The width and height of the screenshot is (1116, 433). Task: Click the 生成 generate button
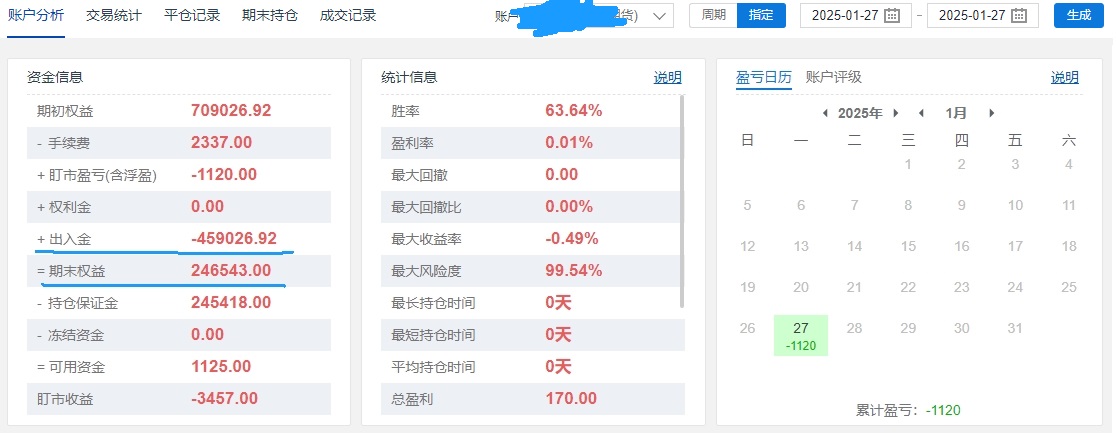pos(1079,16)
